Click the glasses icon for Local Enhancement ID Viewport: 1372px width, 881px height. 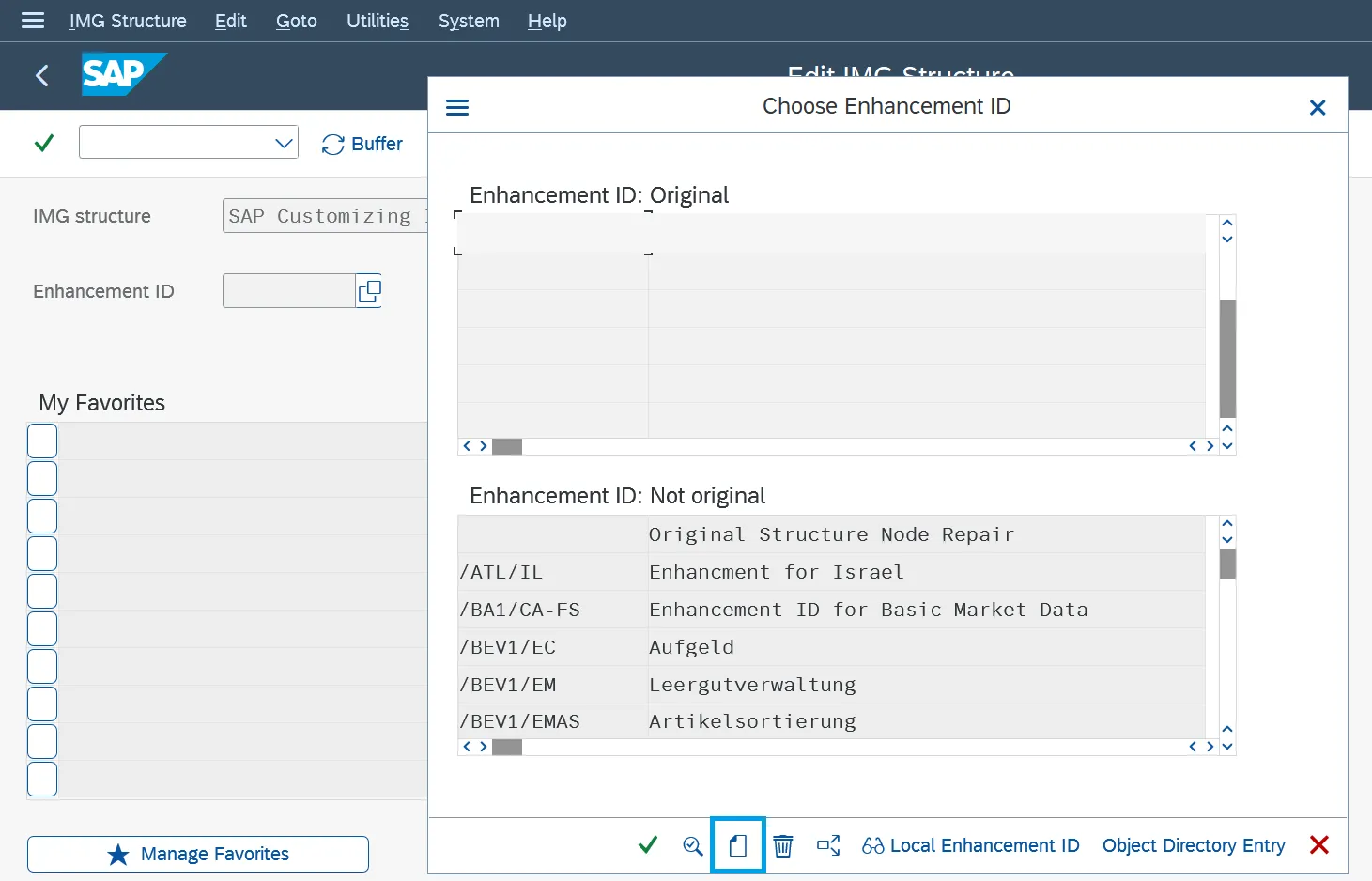point(871,845)
